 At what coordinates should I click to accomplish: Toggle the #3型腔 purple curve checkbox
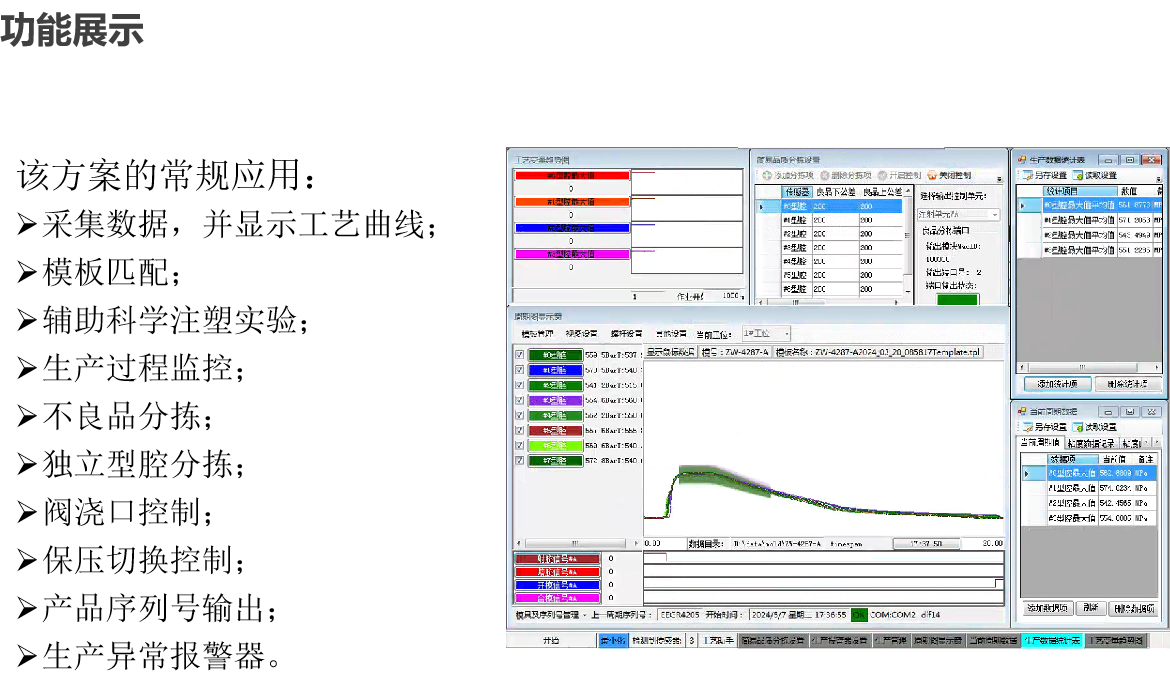tap(519, 400)
